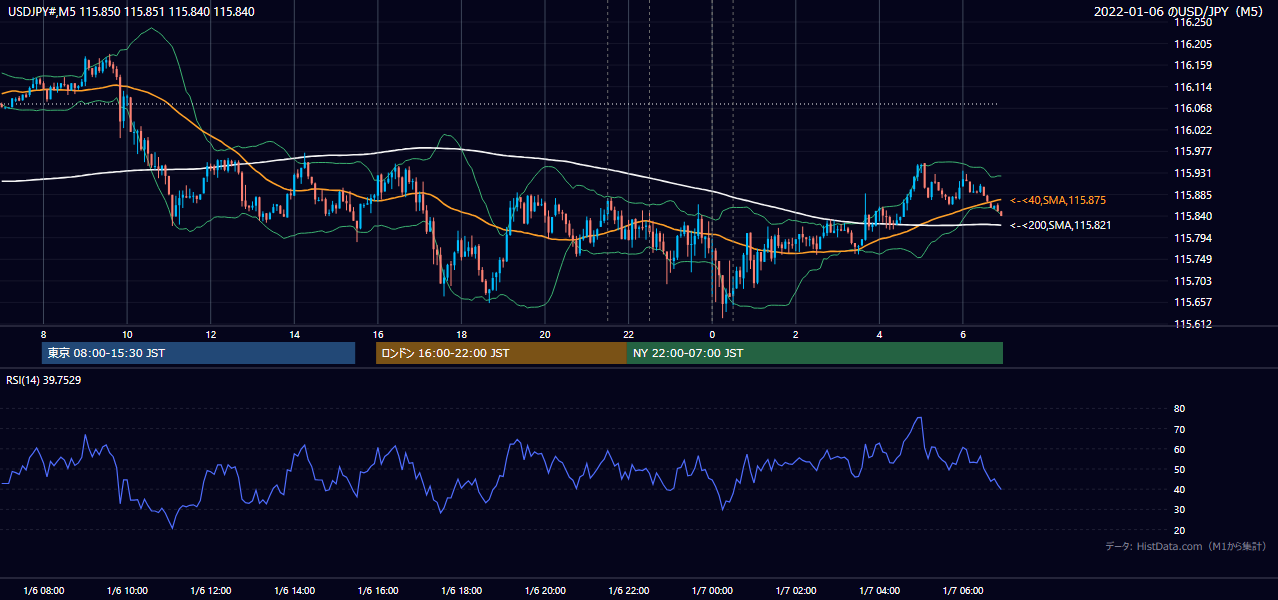The width and height of the screenshot is (1278, 600).
Task: Click the 1/7 02:00 date axis label
Action: (x=796, y=591)
